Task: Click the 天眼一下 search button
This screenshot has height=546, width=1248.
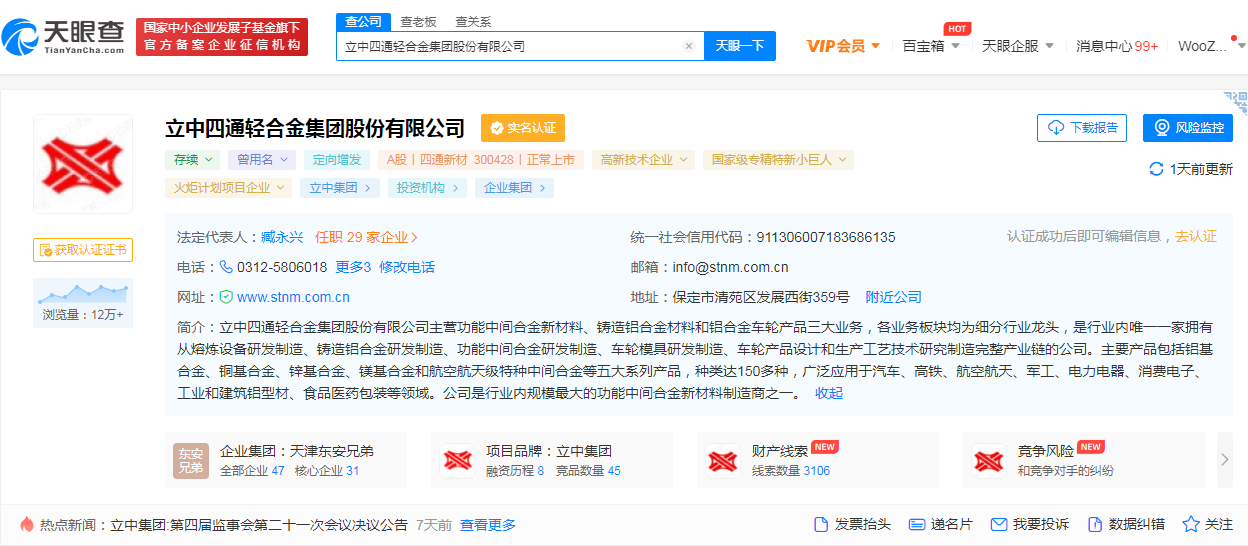Action: point(740,46)
